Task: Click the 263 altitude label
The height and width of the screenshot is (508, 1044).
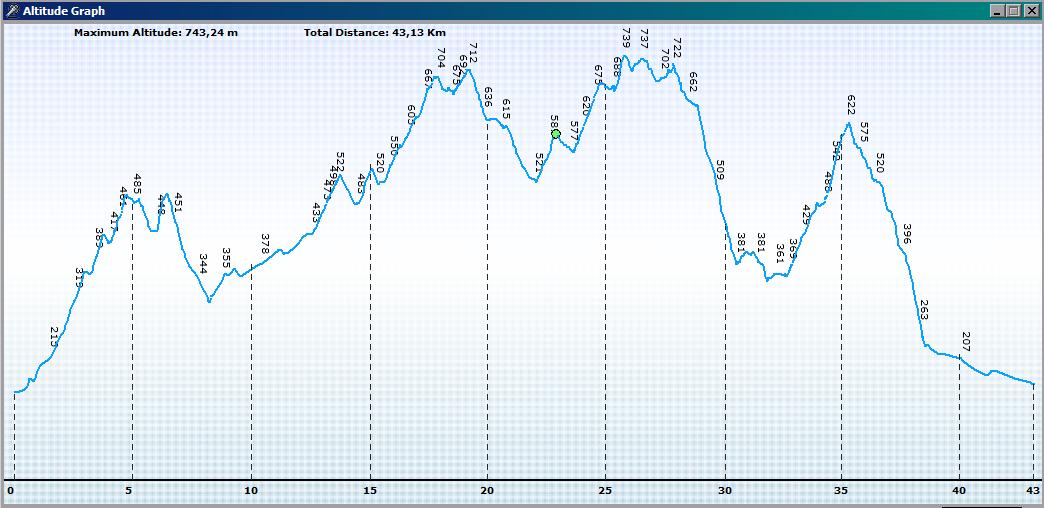Action: (x=923, y=310)
